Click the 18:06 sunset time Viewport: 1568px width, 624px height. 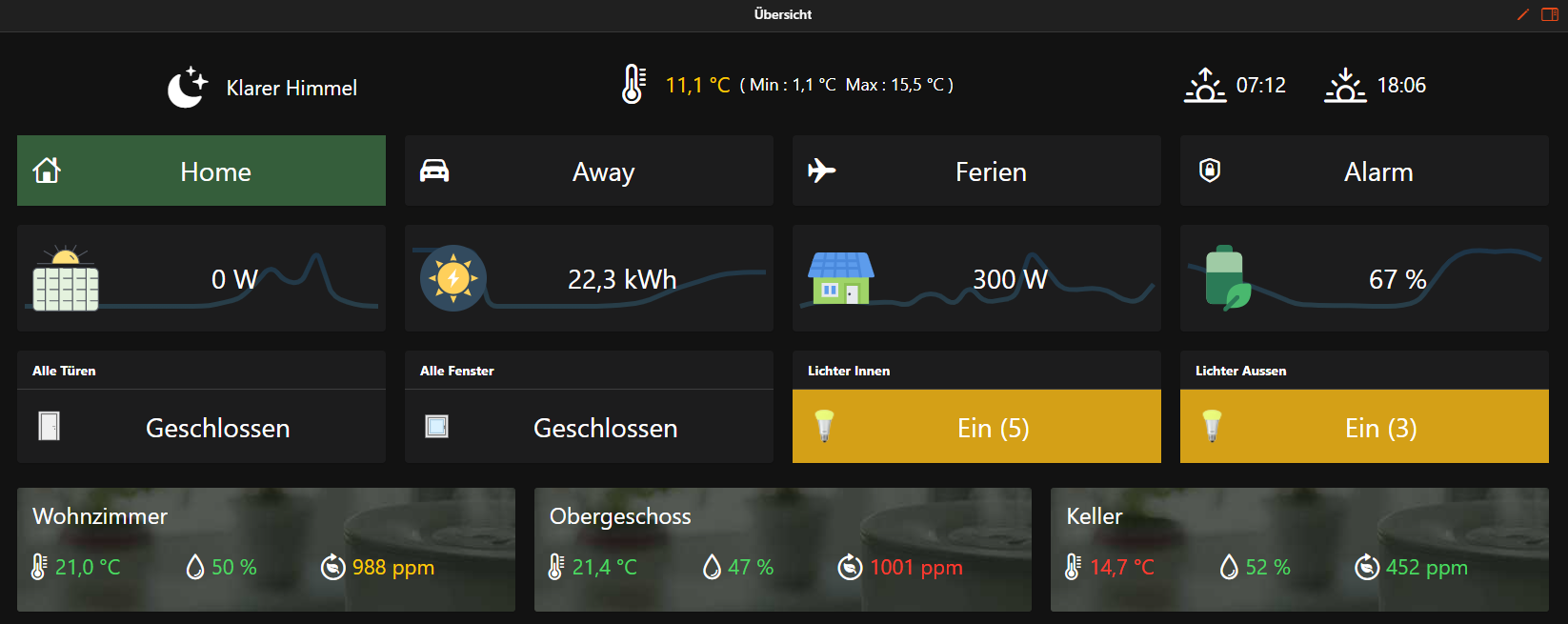[x=1401, y=85]
